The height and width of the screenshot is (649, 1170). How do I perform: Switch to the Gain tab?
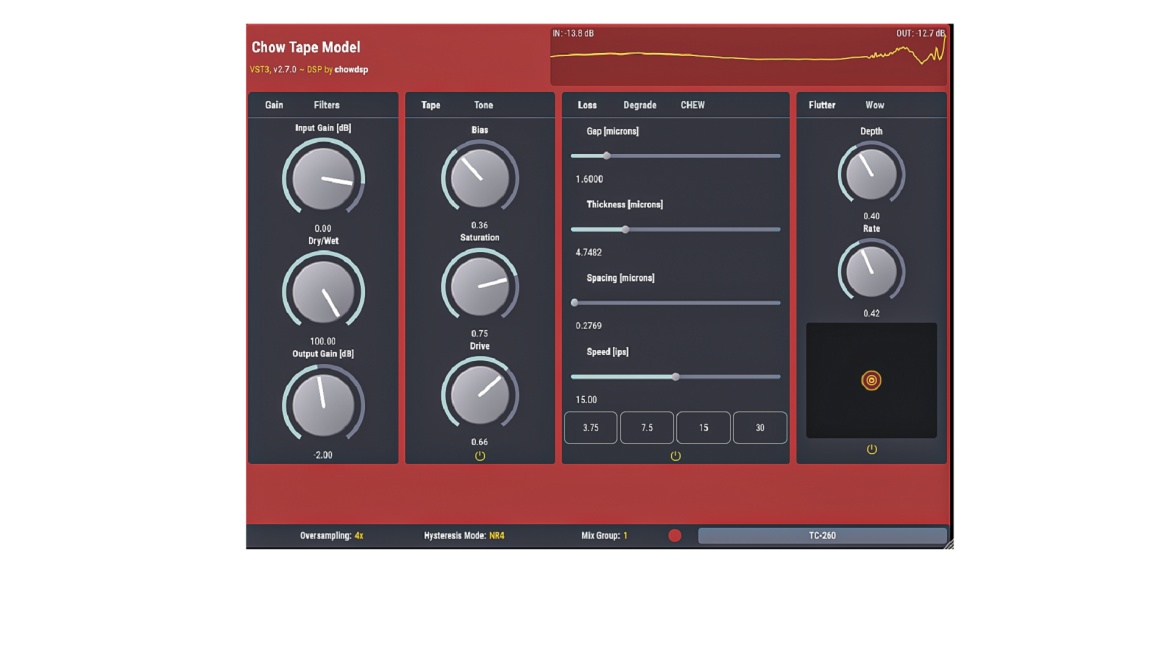point(274,105)
